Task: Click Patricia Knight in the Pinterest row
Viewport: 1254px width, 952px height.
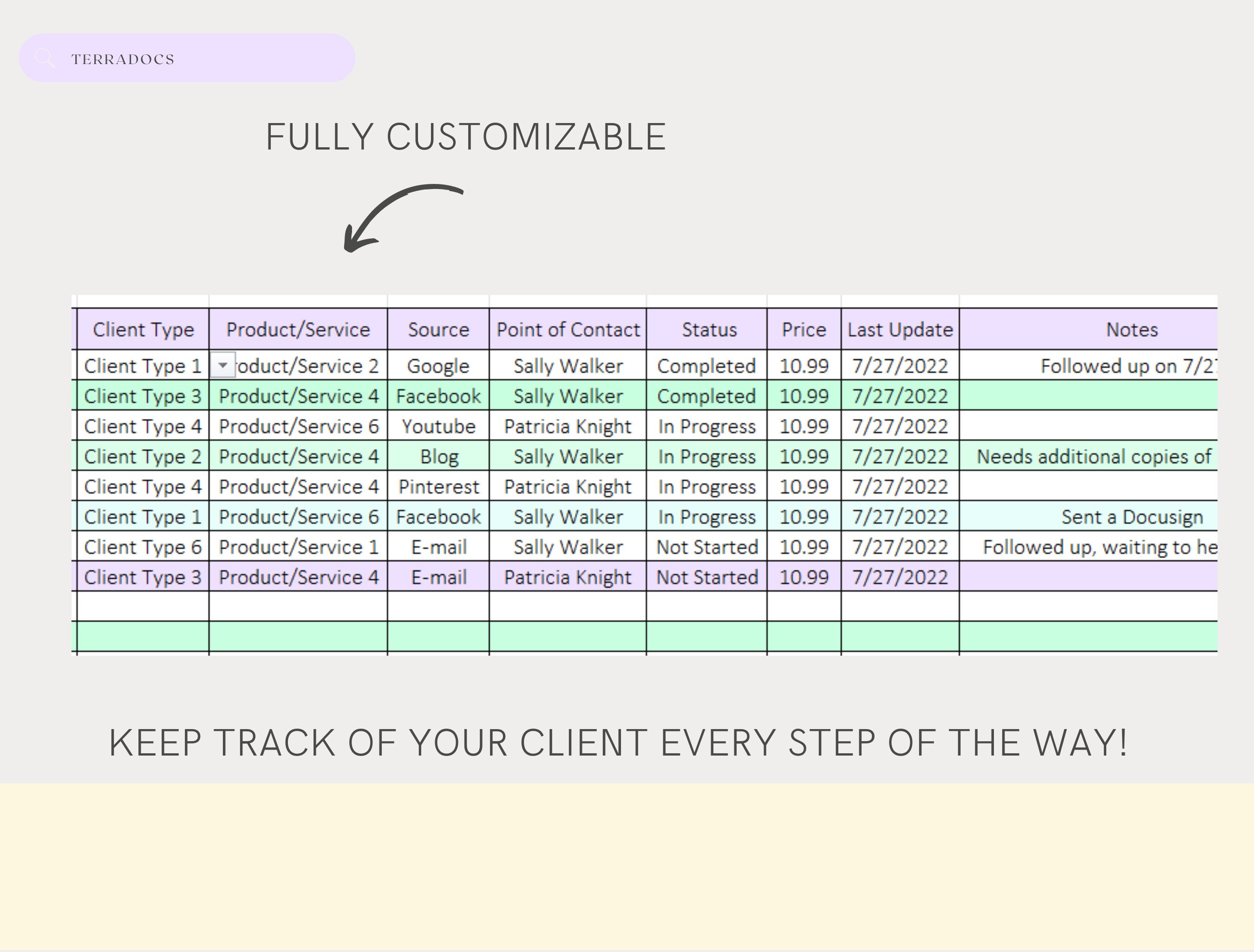Action: [568, 486]
